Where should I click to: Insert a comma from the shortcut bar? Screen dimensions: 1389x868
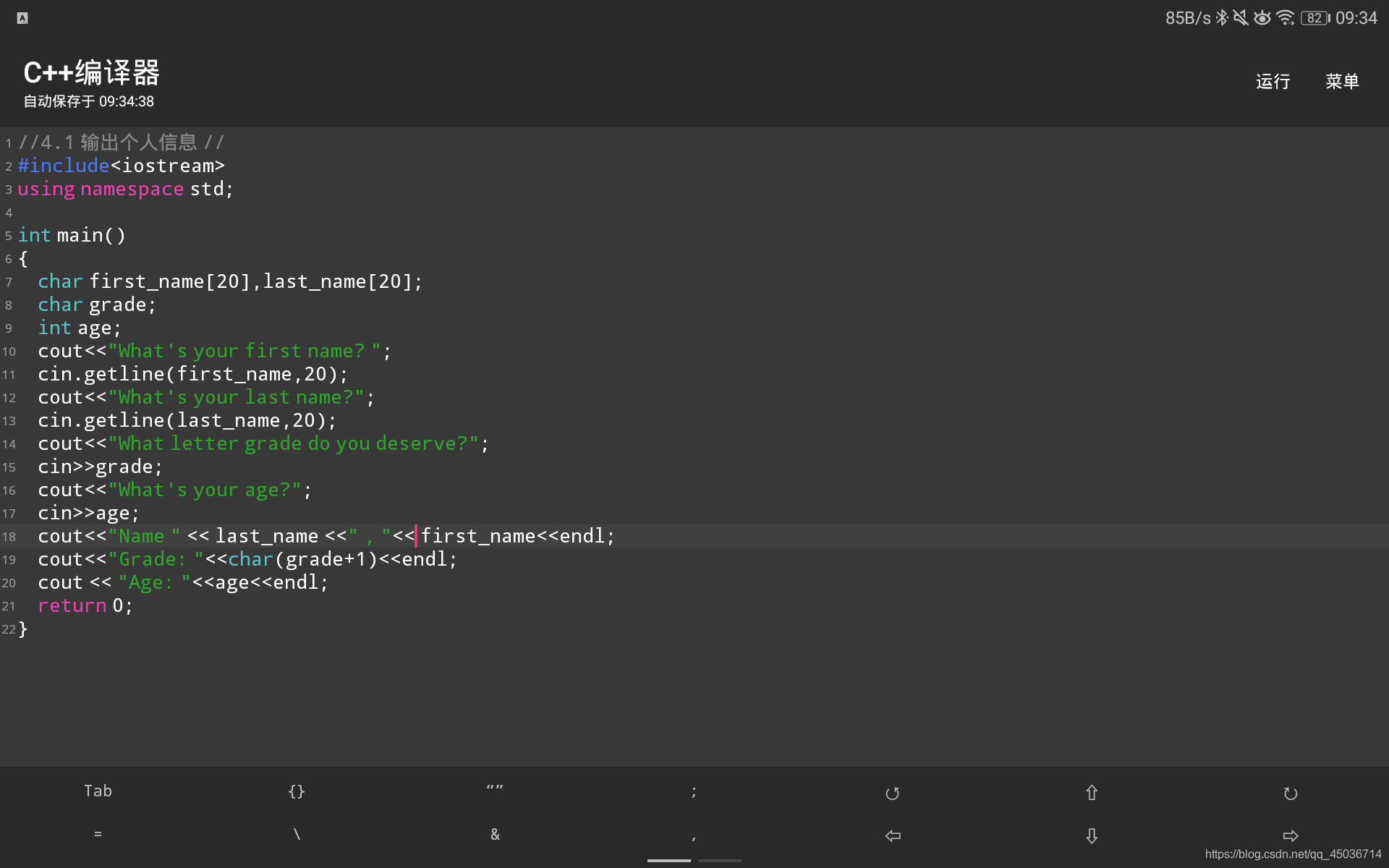[694, 836]
